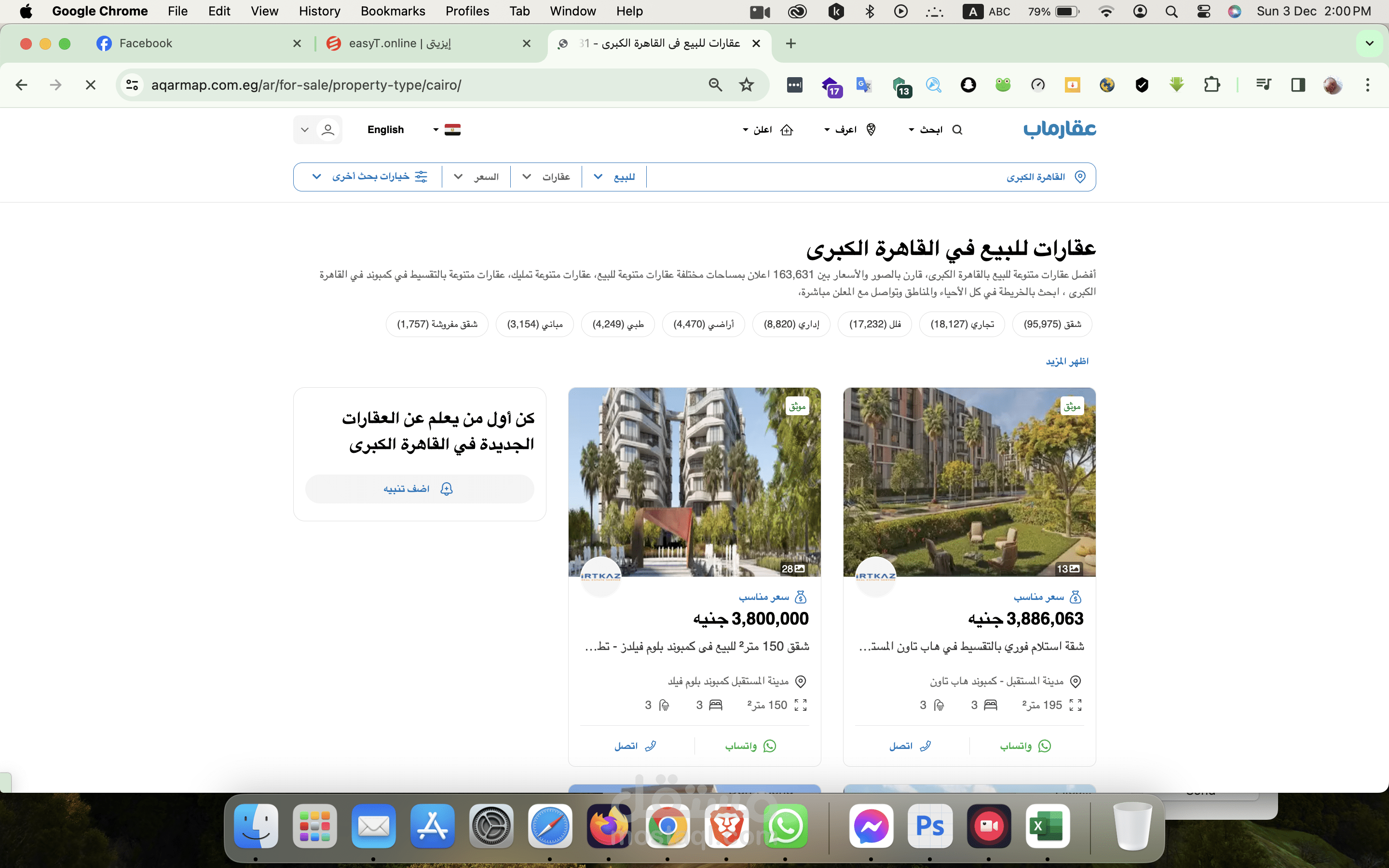Bookmark this page with the star icon

coord(746,85)
